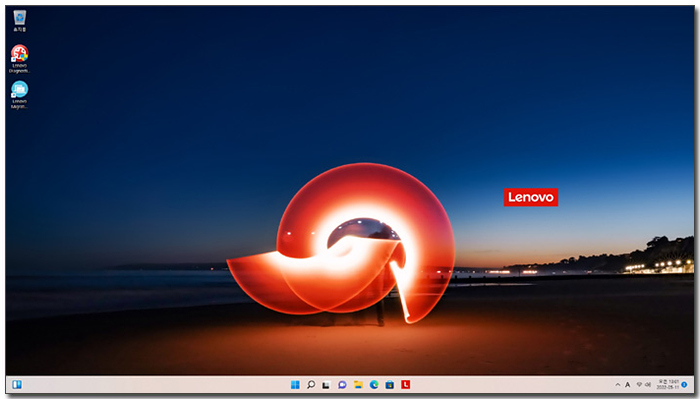
Task: Open the taskbar Search icon
Action: pos(311,385)
